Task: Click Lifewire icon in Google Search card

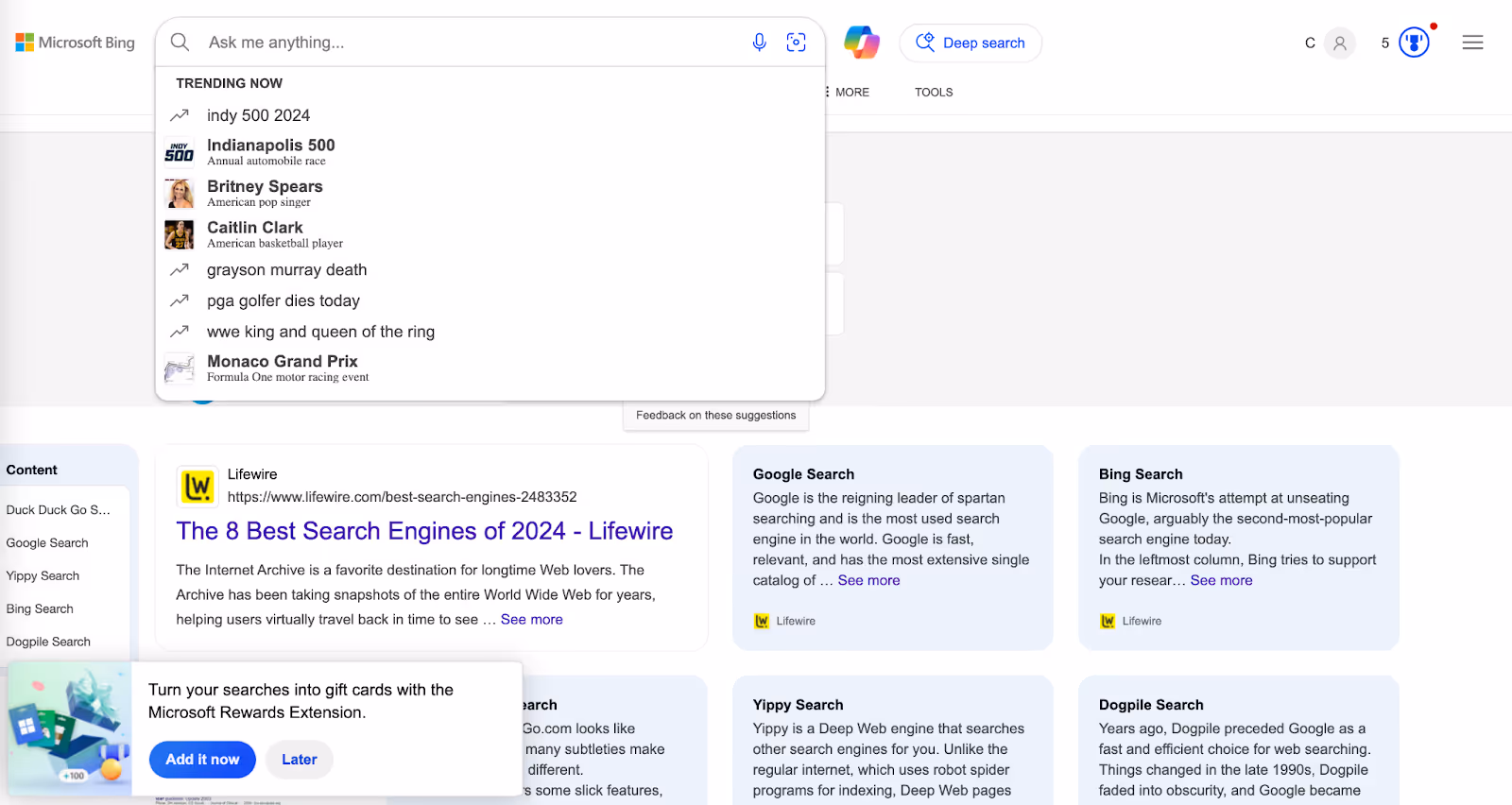Action: pos(762,621)
